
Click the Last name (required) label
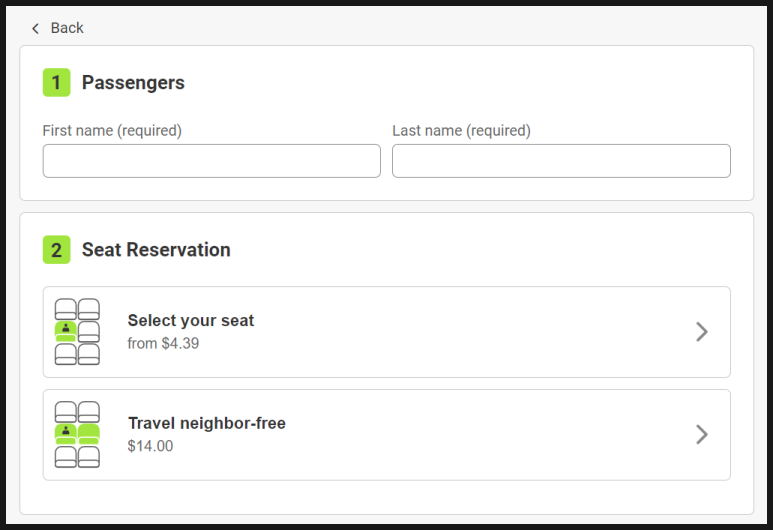tap(461, 131)
